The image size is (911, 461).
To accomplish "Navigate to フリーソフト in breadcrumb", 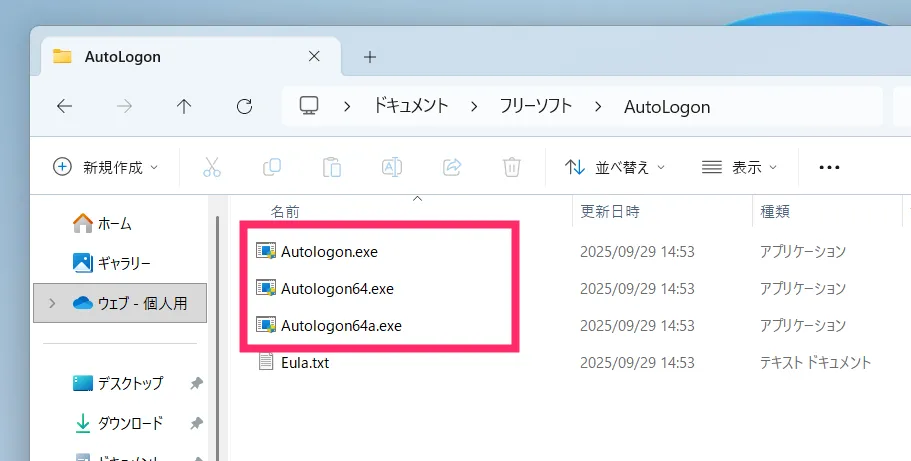I will 536,106.
